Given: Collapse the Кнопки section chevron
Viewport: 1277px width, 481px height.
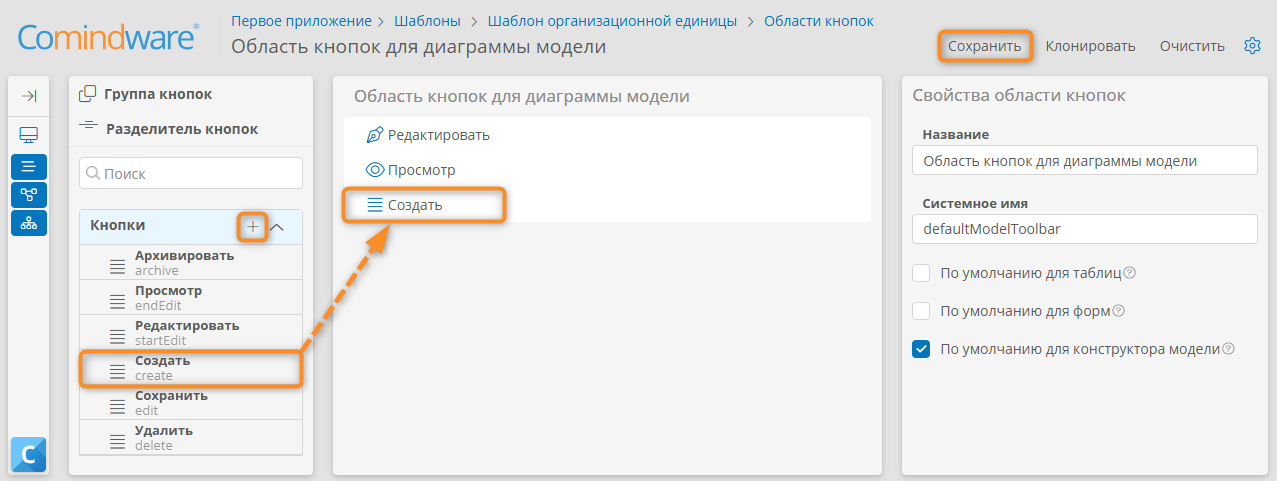Looking at the screenshot, I should (x=278, y=227).
